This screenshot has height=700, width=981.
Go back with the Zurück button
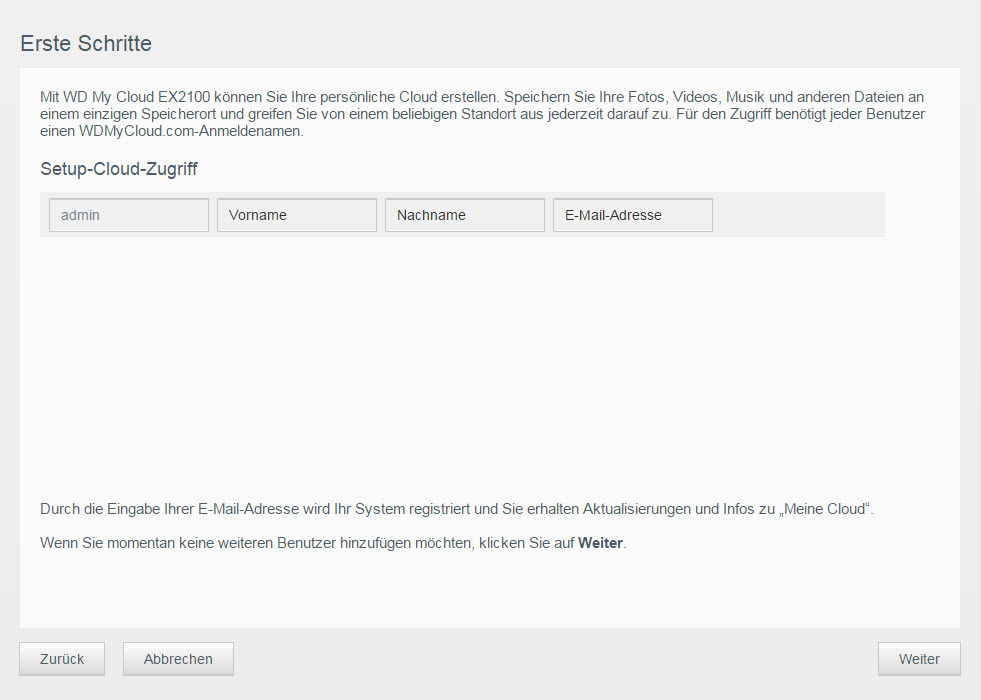[62, 659]
